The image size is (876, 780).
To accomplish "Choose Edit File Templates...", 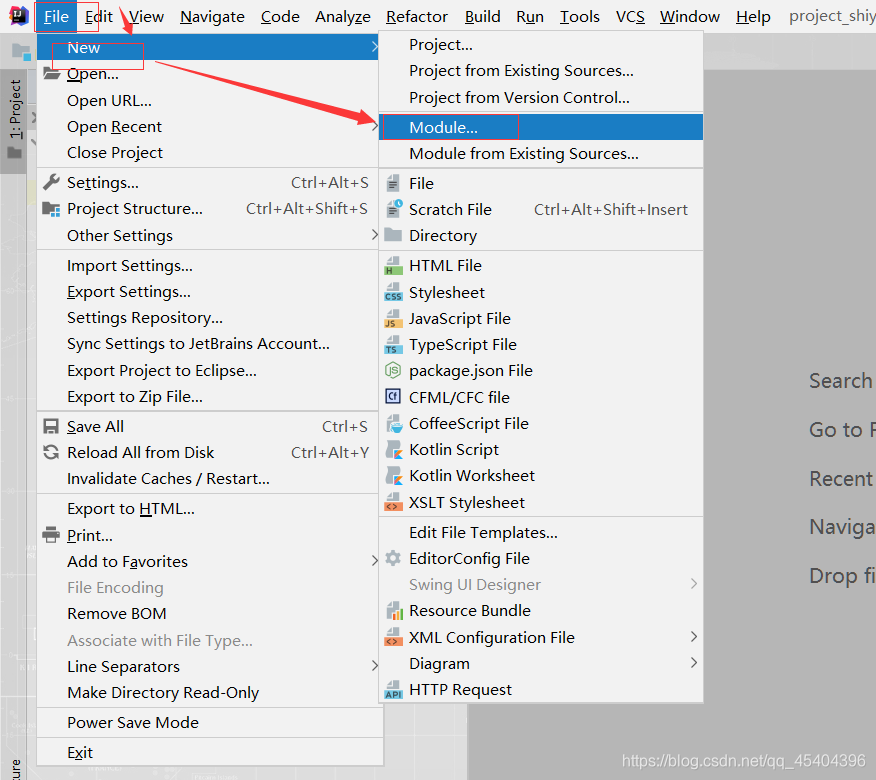I will [541, 532].
